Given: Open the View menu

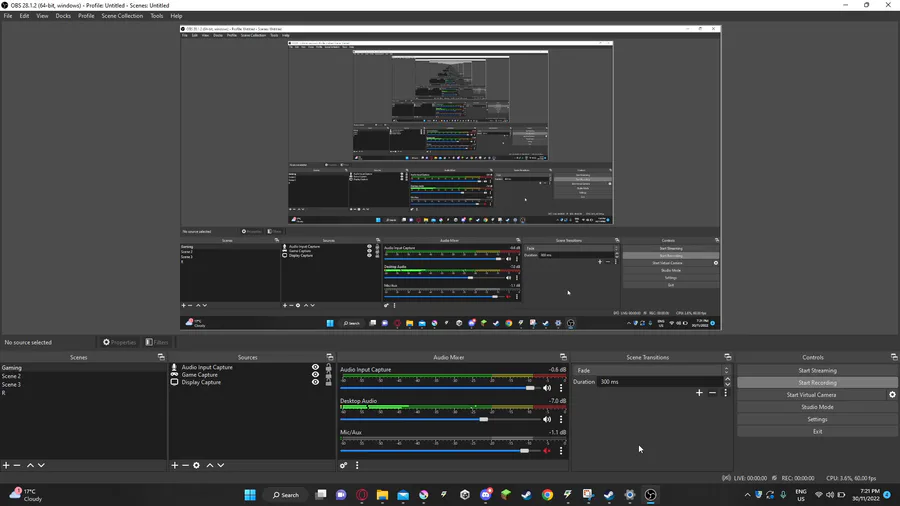Looking at the screenshot, I should [x=42, y=16].
